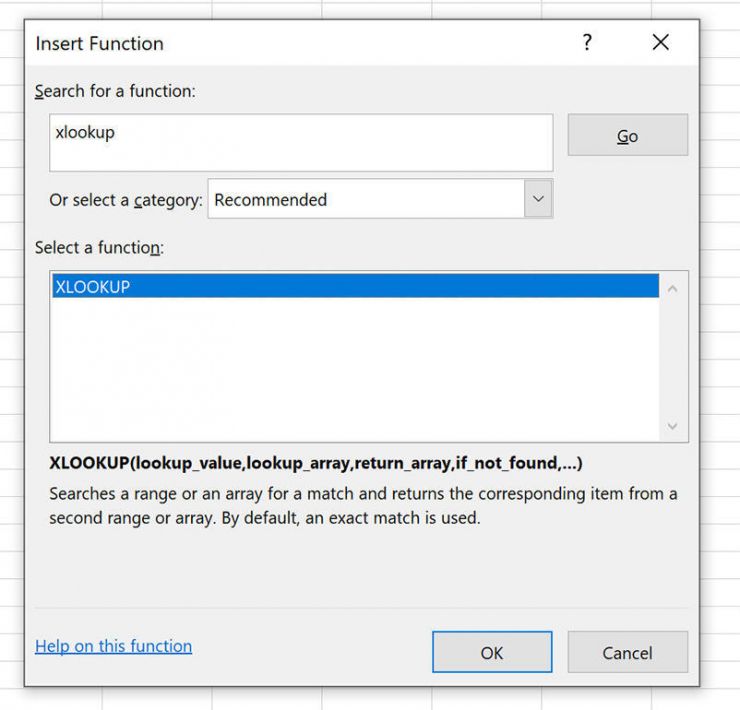Confirm with the OK button
This screenshot has width=740, height=710.
pos(491,653)
